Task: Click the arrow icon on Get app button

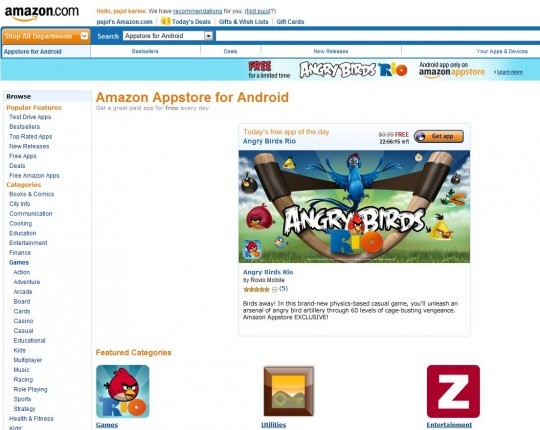Action: 420,137
